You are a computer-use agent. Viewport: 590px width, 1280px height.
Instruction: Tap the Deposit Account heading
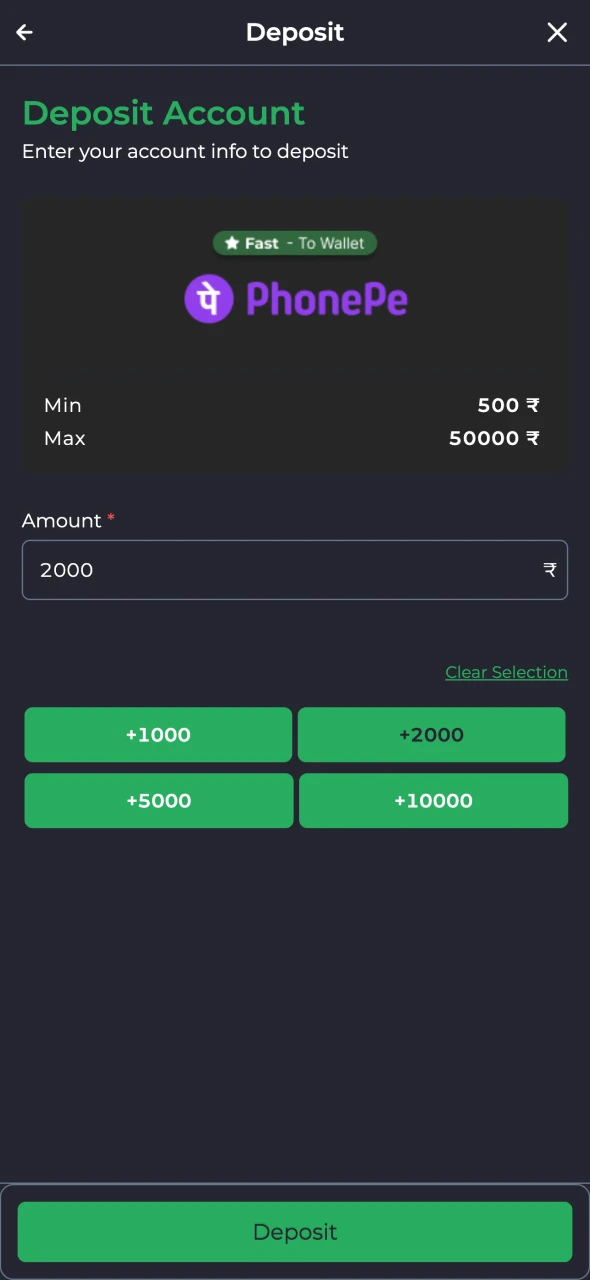[x=163, y=113]
